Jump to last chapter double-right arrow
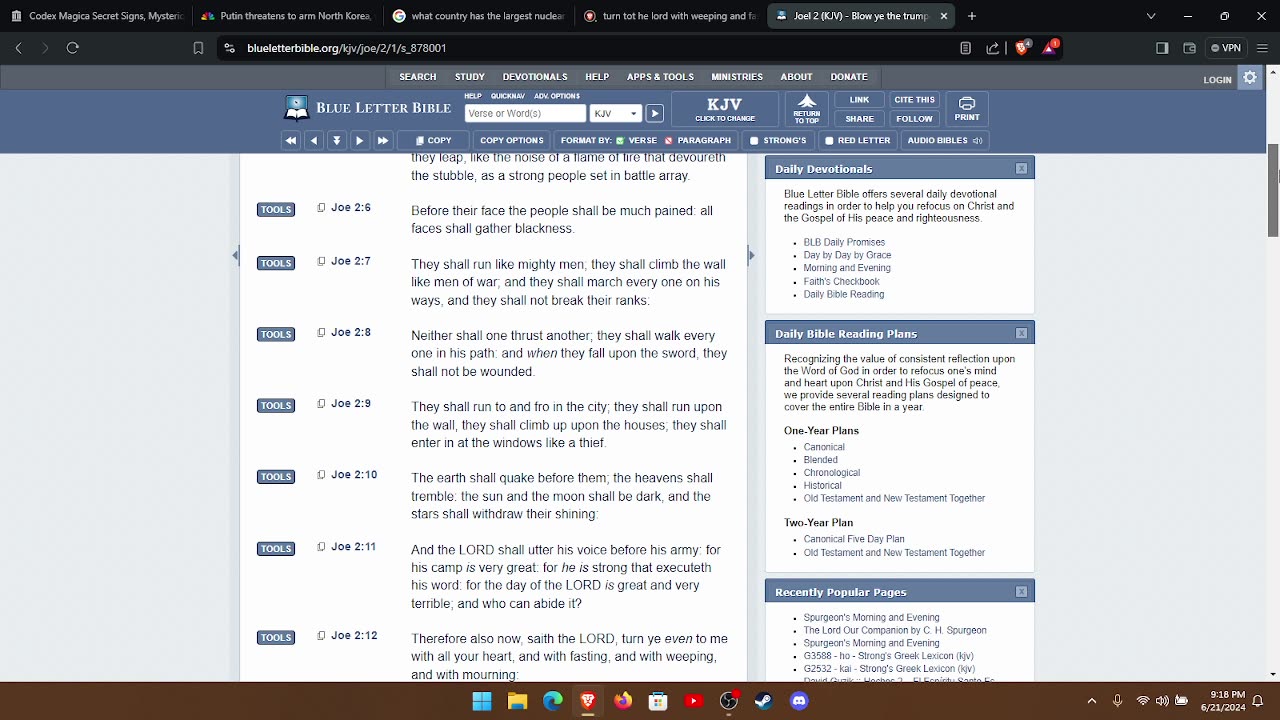The width and height of the screenshot is (1280, 720). tap(383, 141)
